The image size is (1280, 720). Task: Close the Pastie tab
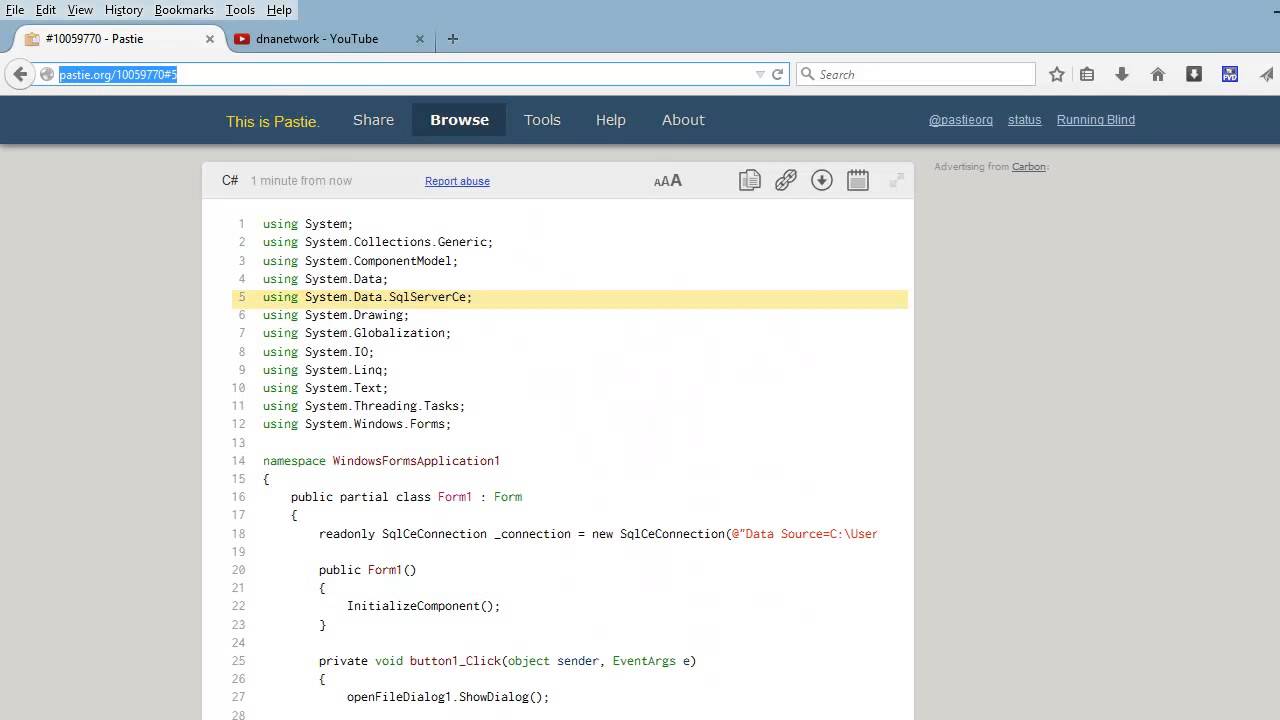click(x=210, y=39)
